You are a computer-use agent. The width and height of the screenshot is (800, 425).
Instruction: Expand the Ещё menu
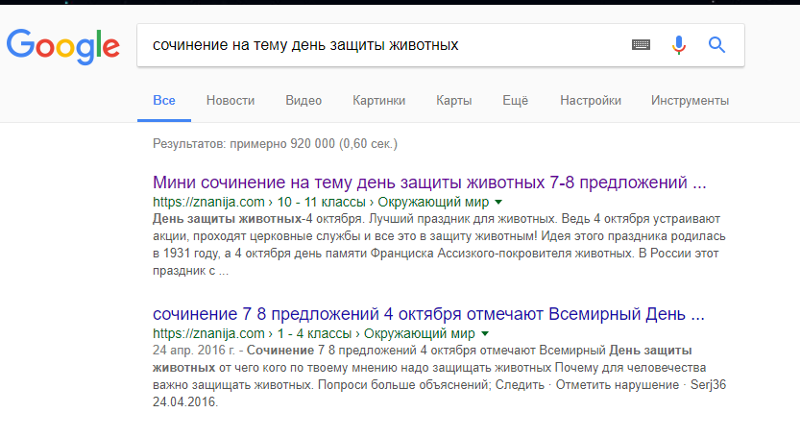pos(515,101)
